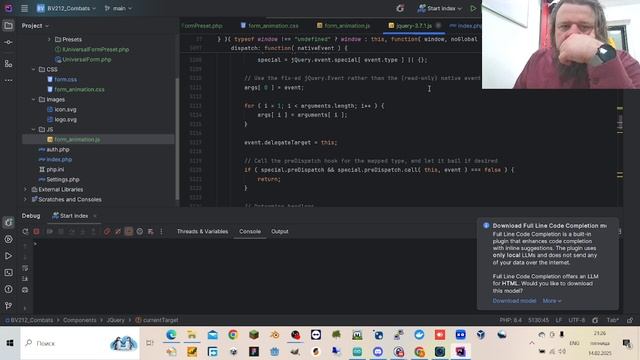Toggle read-only lock in status bar
This screenshot has width=640, height=360.
(x=630, y=320)
